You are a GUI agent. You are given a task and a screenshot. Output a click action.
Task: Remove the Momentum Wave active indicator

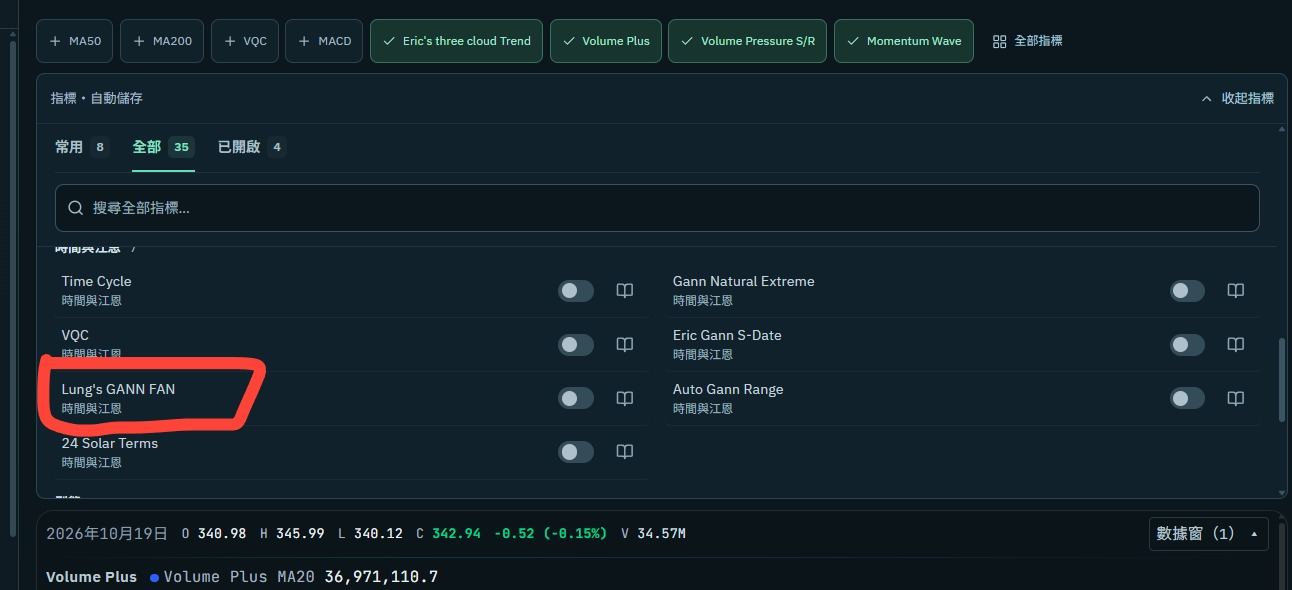click(x=904, y=41)
